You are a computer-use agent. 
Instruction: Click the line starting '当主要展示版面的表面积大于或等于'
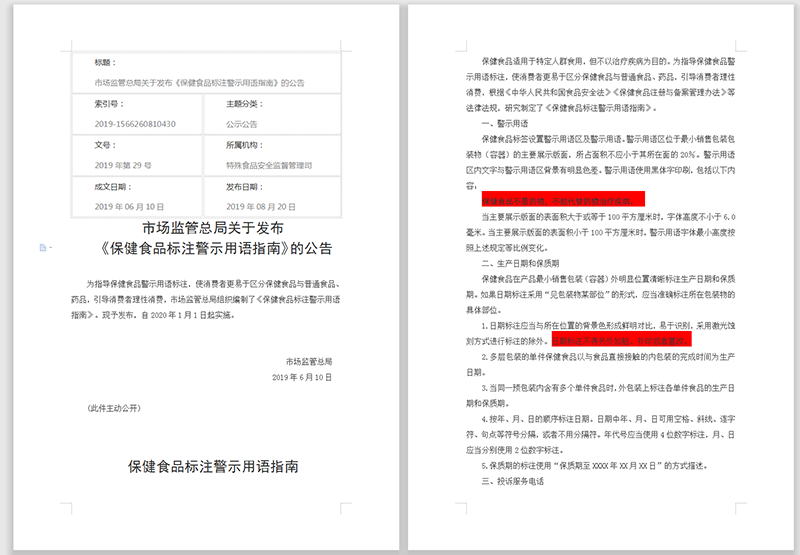point(608,217)
